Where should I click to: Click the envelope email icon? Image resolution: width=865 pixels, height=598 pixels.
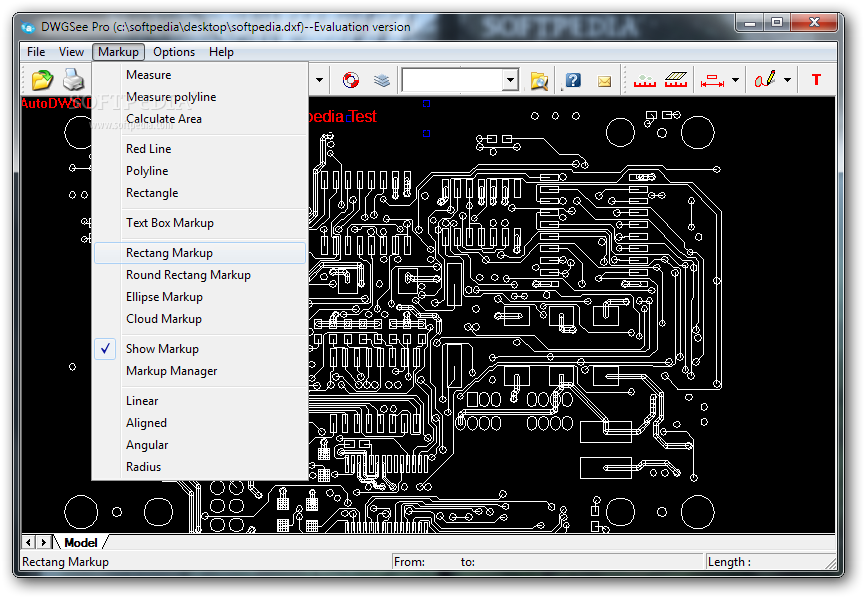point(604,81)
